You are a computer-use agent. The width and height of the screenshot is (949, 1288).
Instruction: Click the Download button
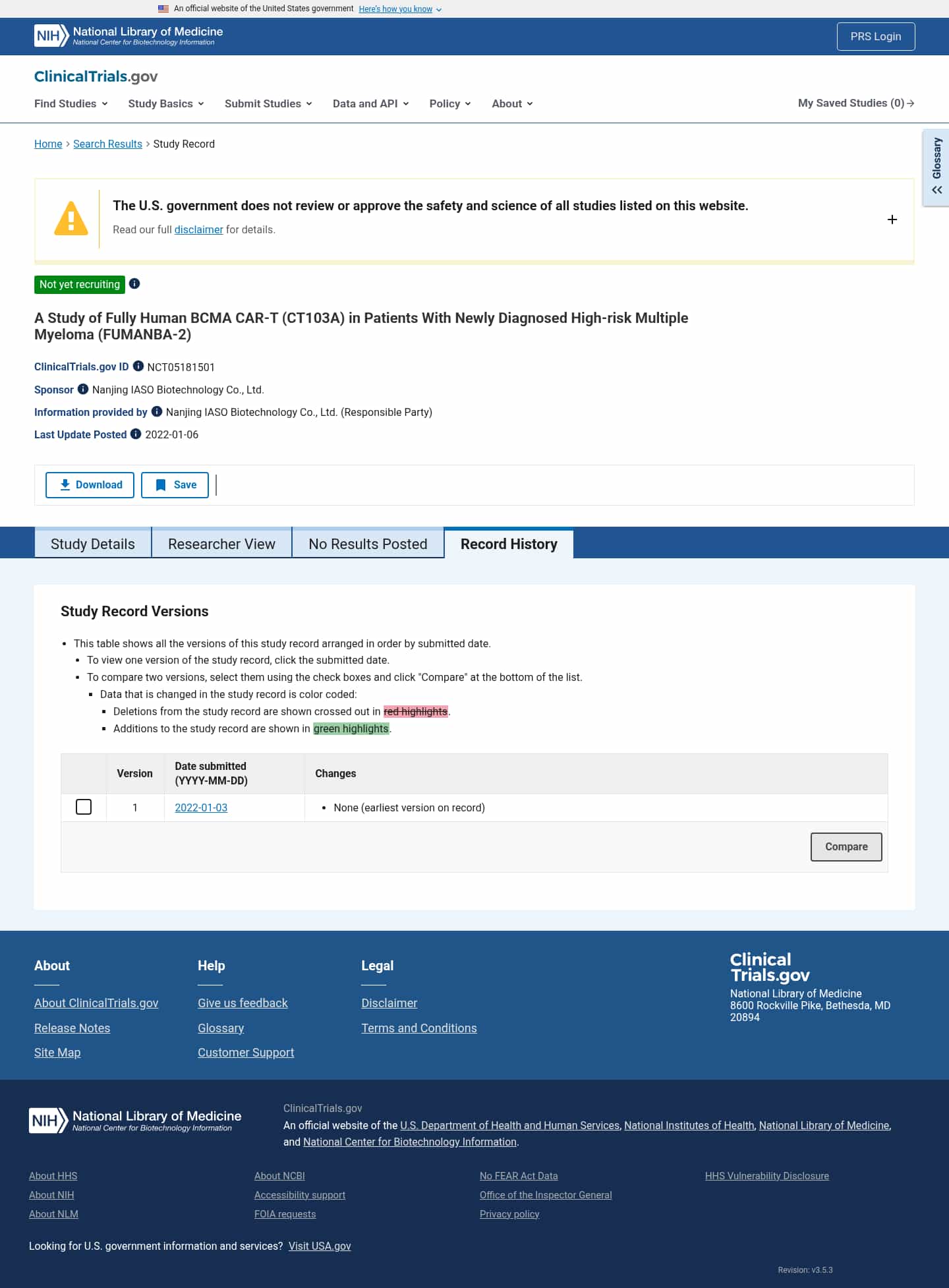point(90,485)
